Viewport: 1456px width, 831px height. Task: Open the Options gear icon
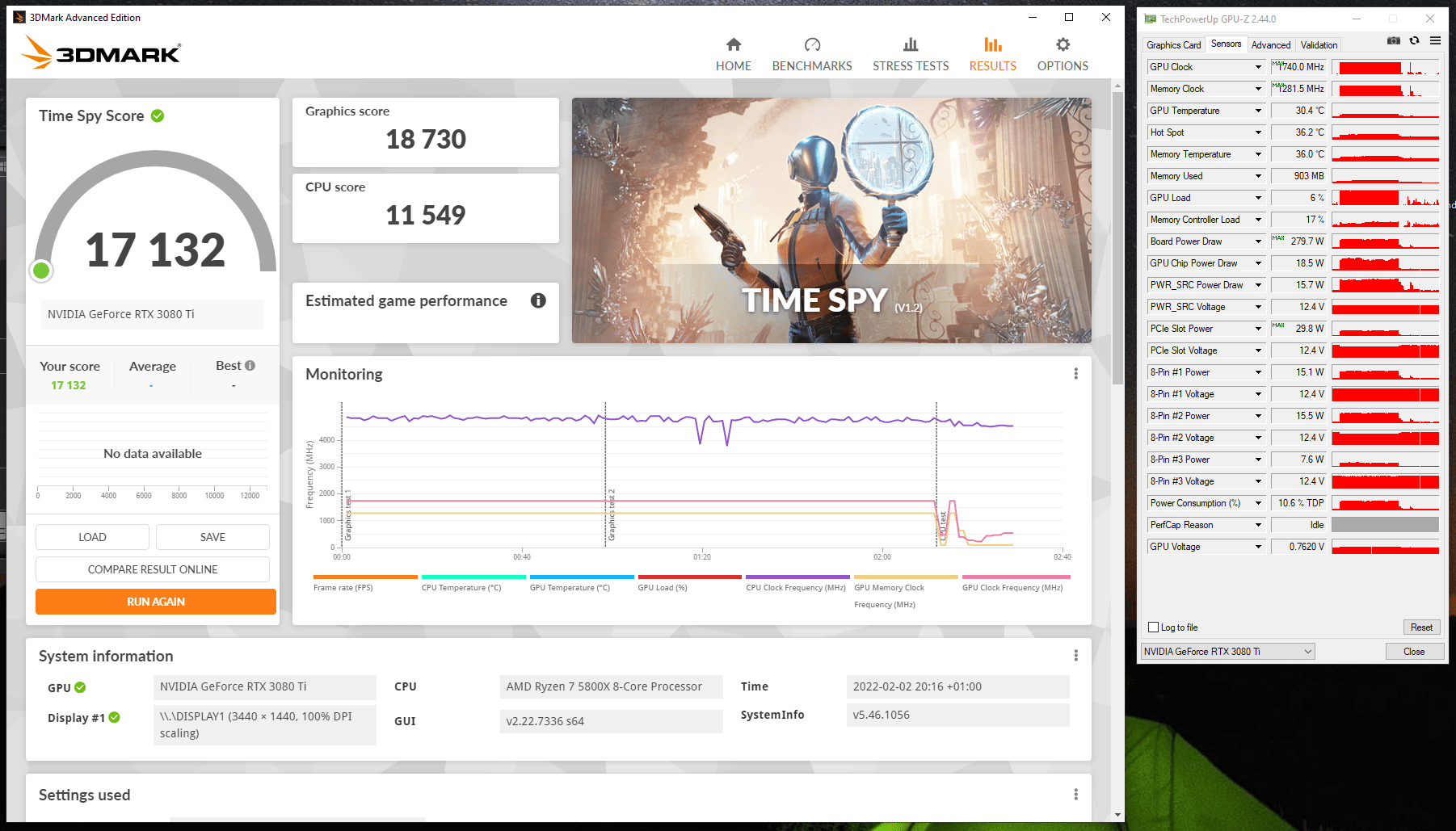point(1063,44)
